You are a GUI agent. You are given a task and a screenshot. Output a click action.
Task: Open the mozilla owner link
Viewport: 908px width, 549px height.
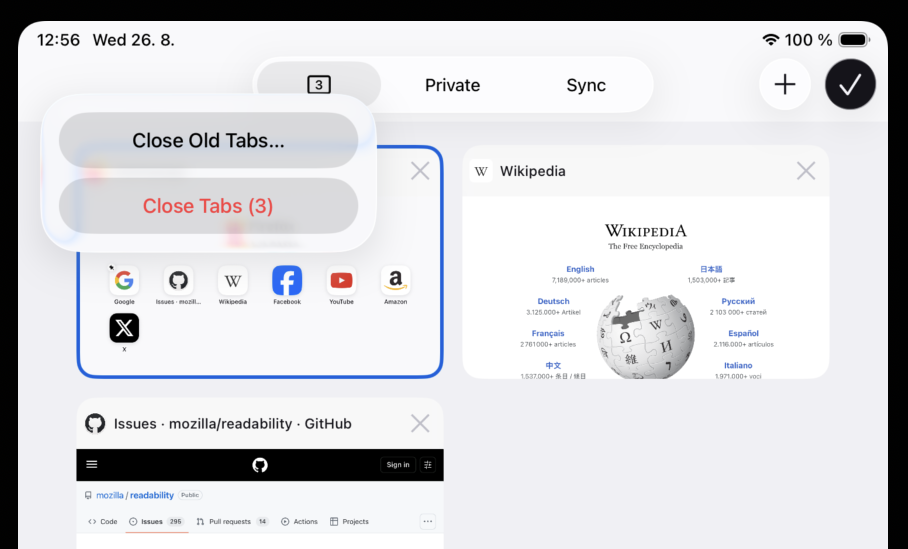[110, 495]
